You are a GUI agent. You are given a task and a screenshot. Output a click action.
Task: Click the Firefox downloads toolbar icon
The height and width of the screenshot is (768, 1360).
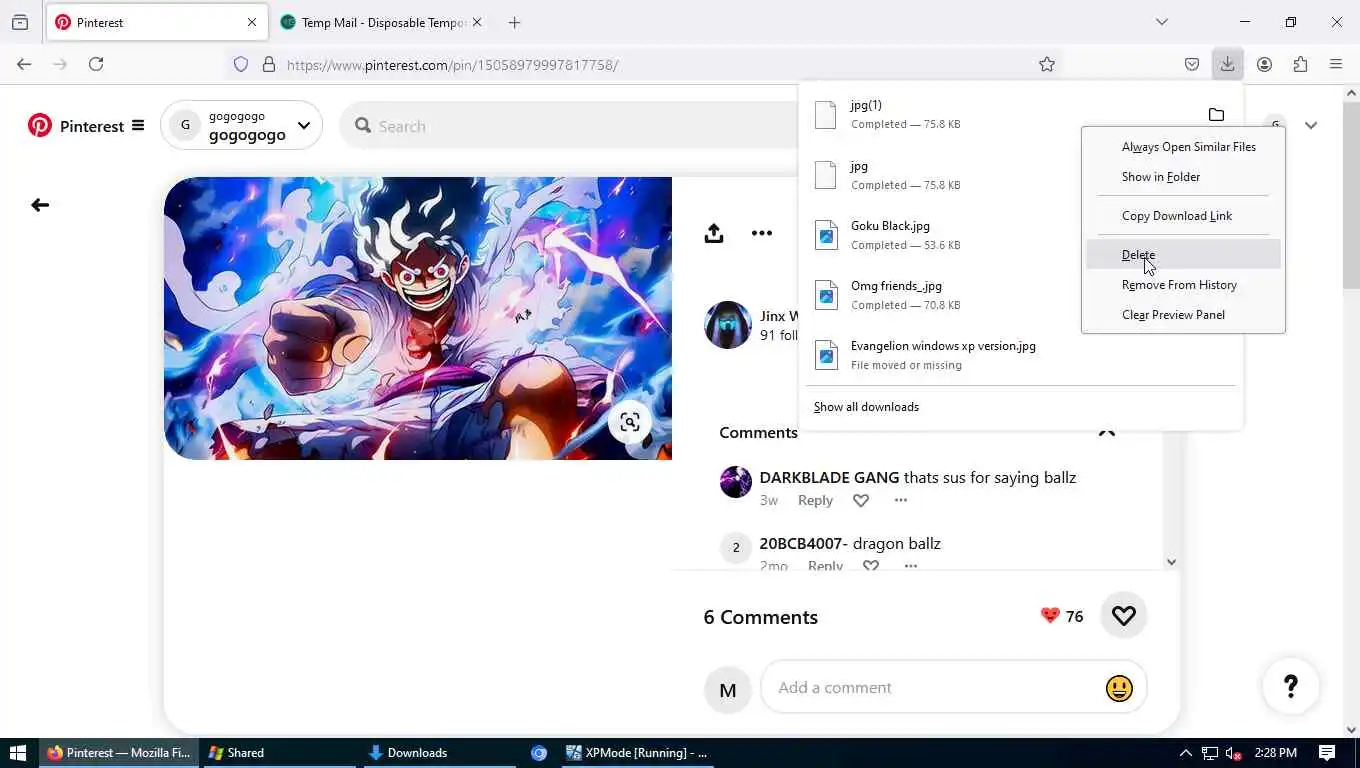[1227, 64]
